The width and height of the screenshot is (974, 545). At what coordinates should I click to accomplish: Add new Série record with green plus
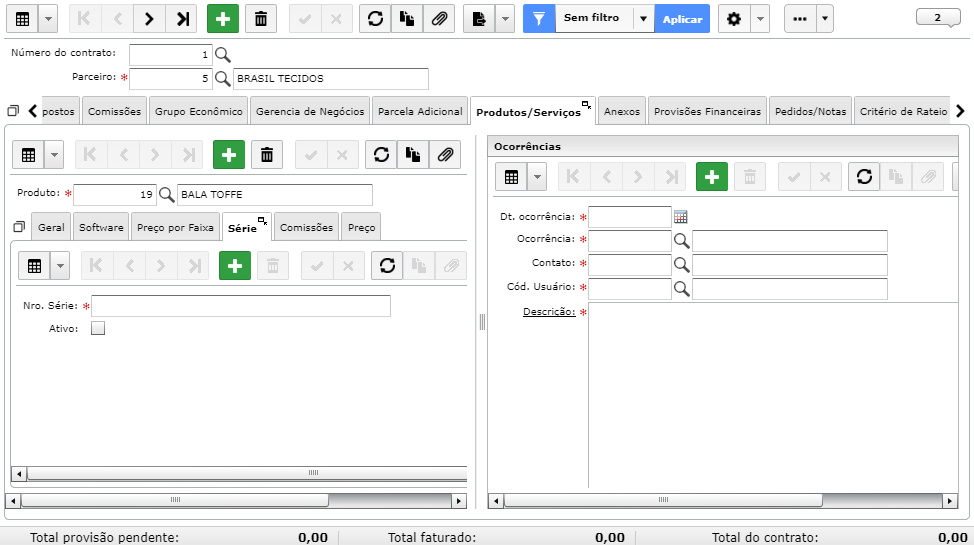click(x=235, y=266)
